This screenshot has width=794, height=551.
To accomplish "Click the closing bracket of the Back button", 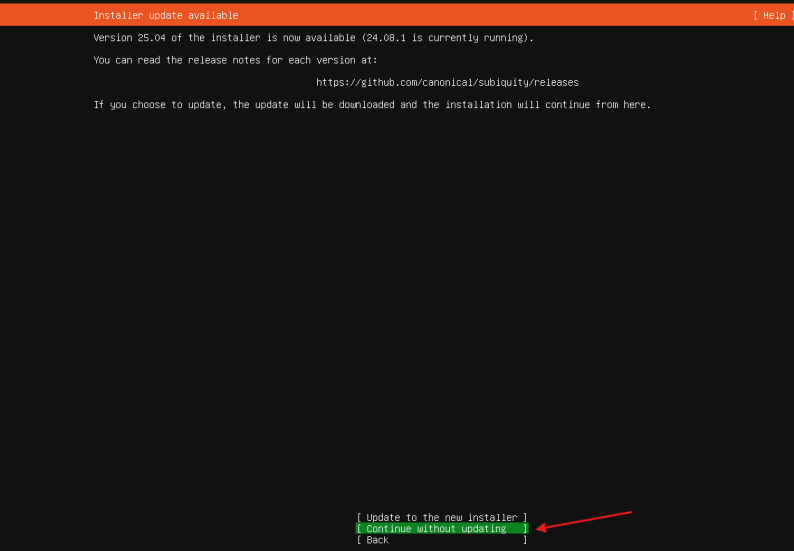I will [x=524, y=540].
